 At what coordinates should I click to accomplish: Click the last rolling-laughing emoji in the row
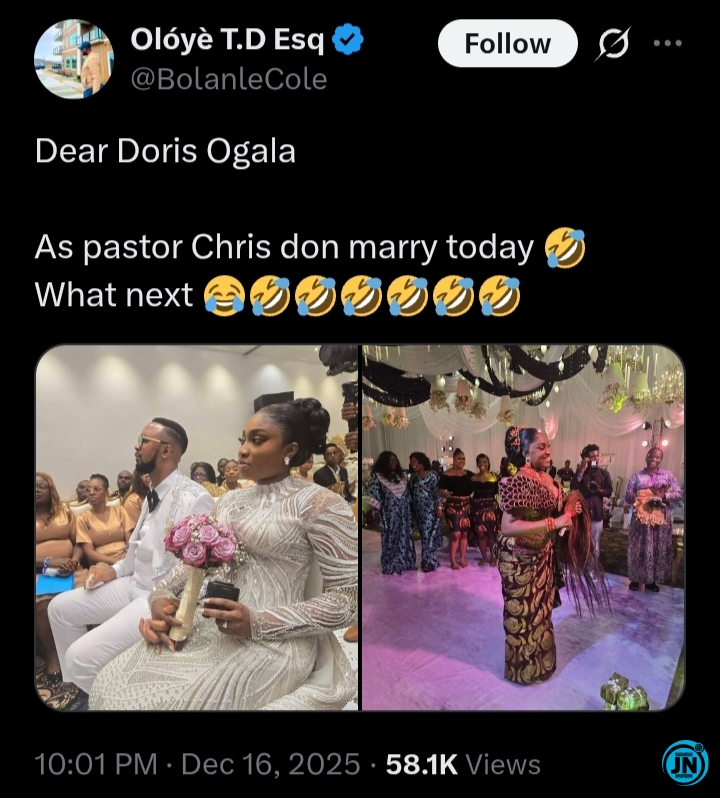(500, 295)
